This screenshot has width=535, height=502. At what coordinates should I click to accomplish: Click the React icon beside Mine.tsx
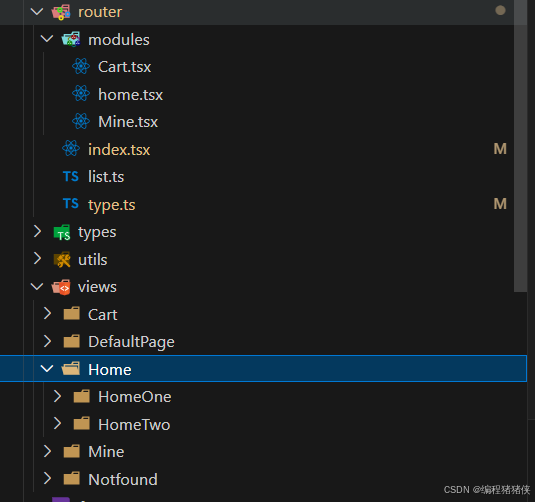pyautogui.click(x=81, y=121)
